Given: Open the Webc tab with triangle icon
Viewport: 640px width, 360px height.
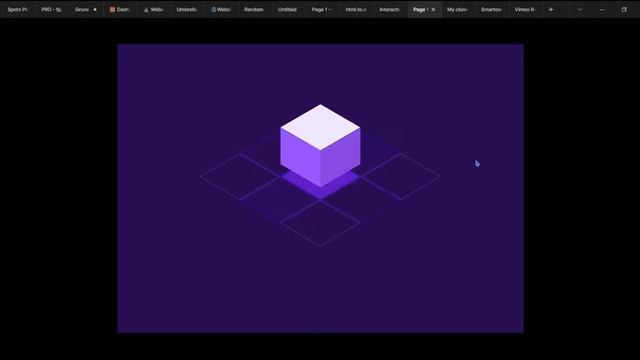Looking at the screenshot, I should click(x=153, y=9).
